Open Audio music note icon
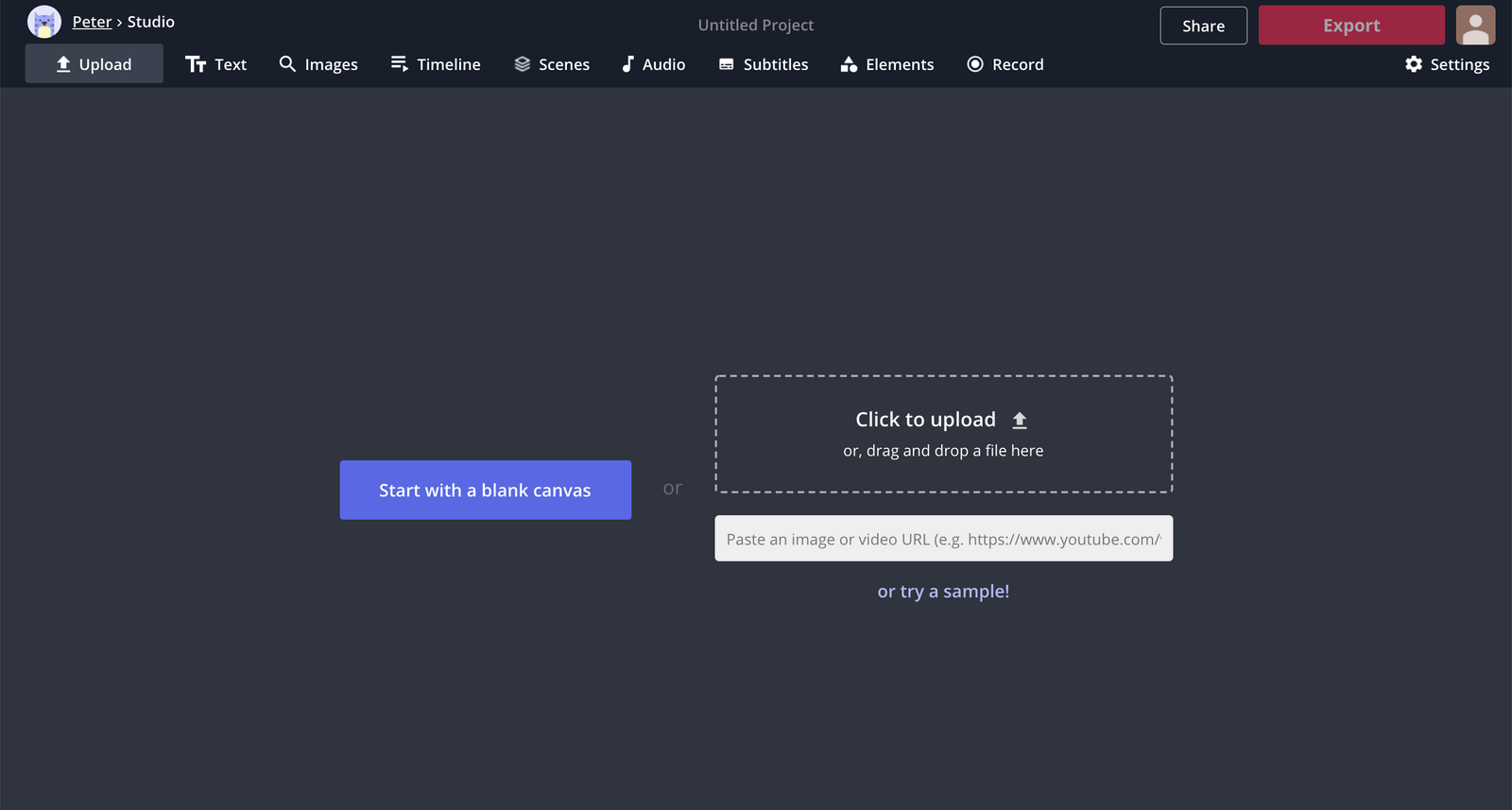The image size is (1512, 810). point(627,64)
